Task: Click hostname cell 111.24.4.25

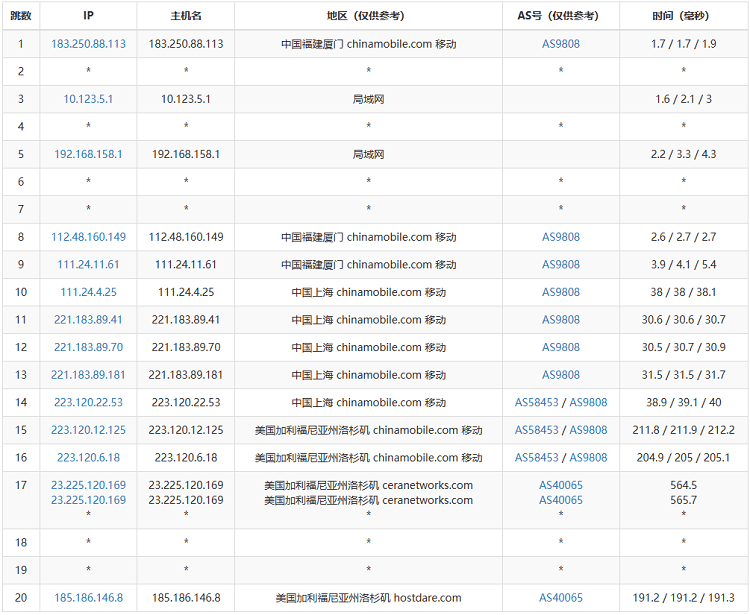Action: 186,292
